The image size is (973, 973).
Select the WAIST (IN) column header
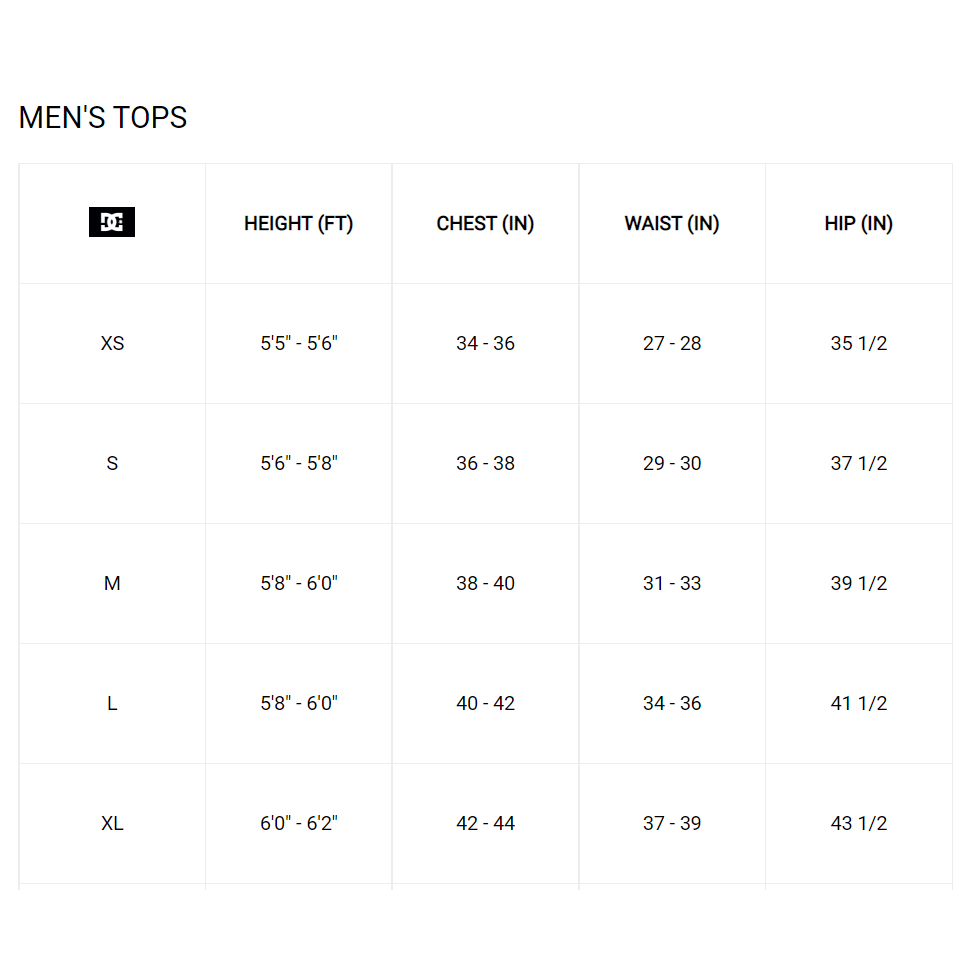(x=672, y=223)
